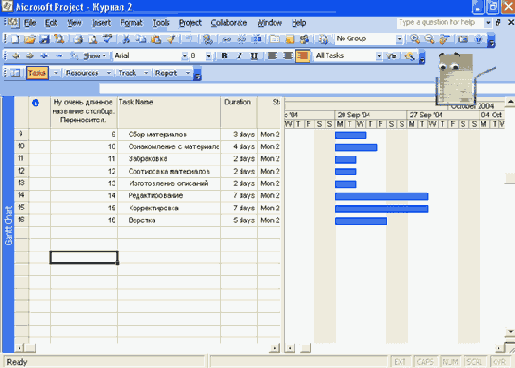Click the Zoom In magnifier icon
This screenshot has height=368, width=515.
pyautogui.click(x=415, y=39)
